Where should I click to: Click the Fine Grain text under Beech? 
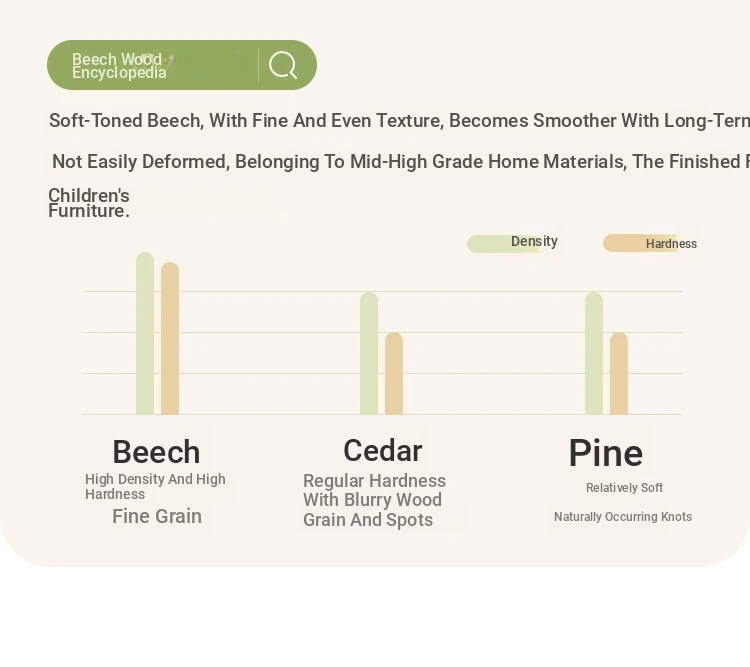pyautogui.click(x=157, y=516)
